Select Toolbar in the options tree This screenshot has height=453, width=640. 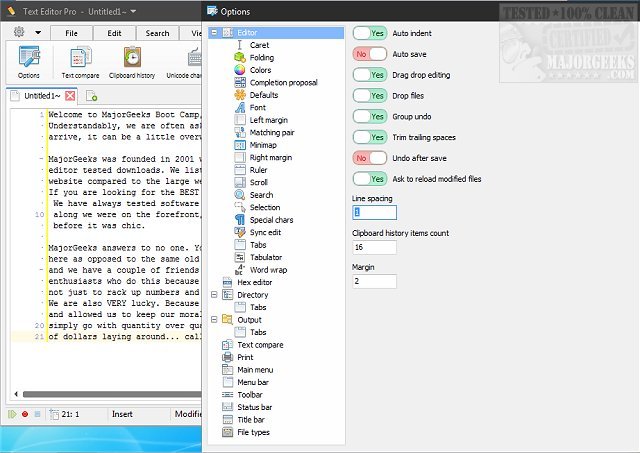pos(250,395)
